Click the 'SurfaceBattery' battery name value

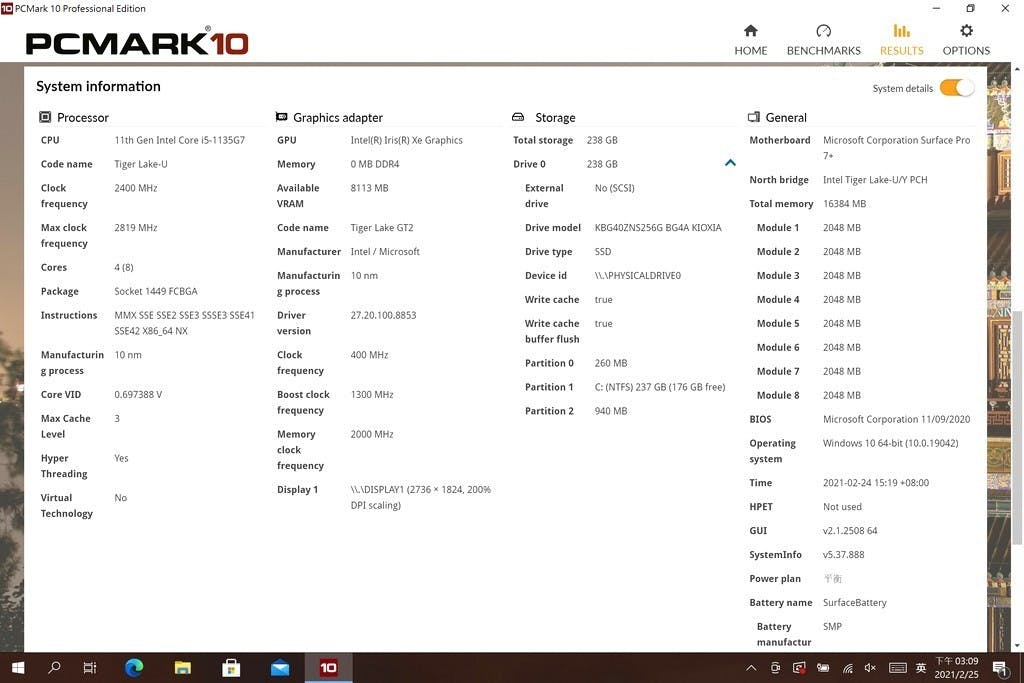854,602
